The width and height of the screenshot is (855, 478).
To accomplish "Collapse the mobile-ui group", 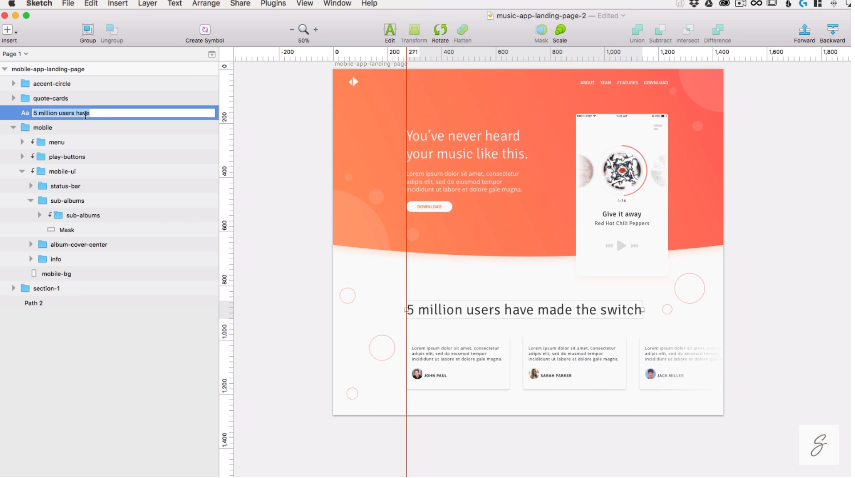I will tap(22, 171).
